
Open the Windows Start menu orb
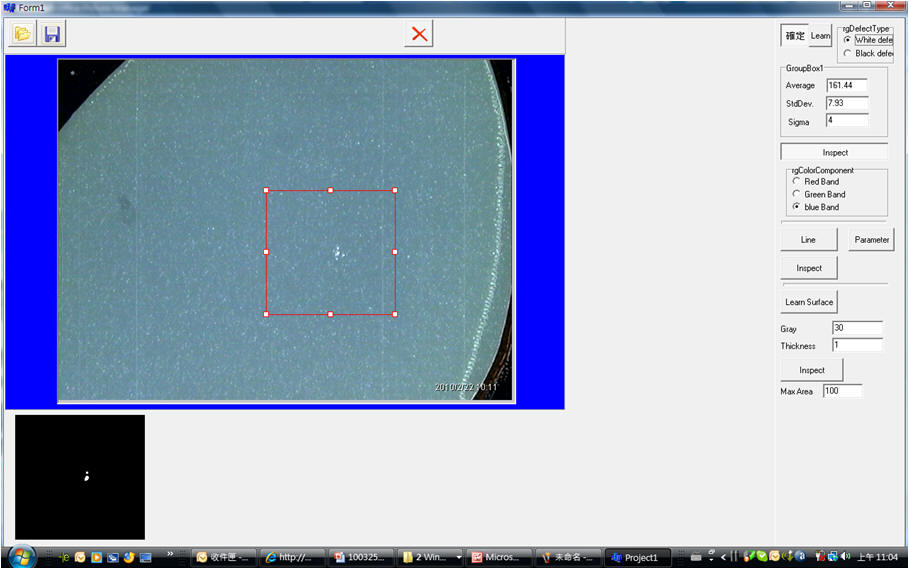coord(22,557)
